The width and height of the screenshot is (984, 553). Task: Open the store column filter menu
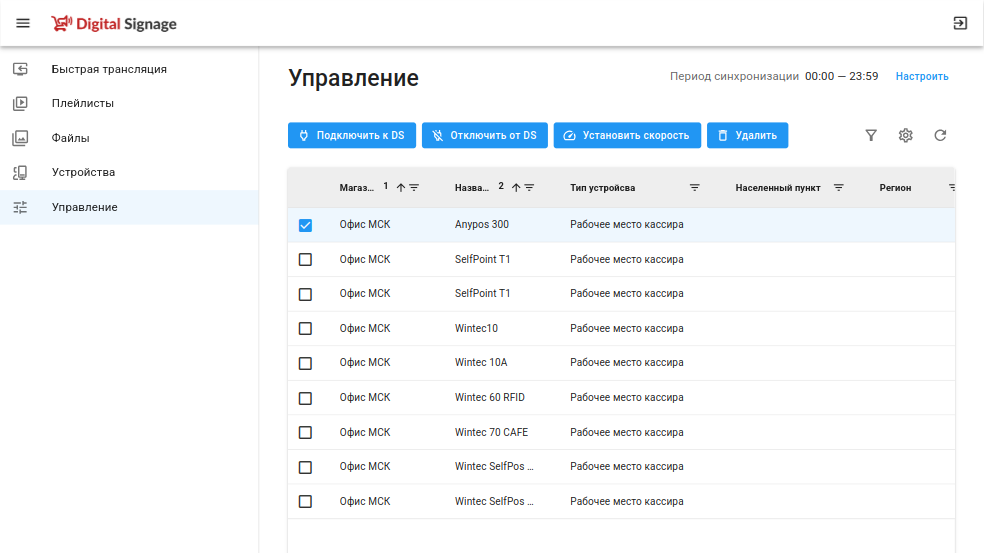414,187
